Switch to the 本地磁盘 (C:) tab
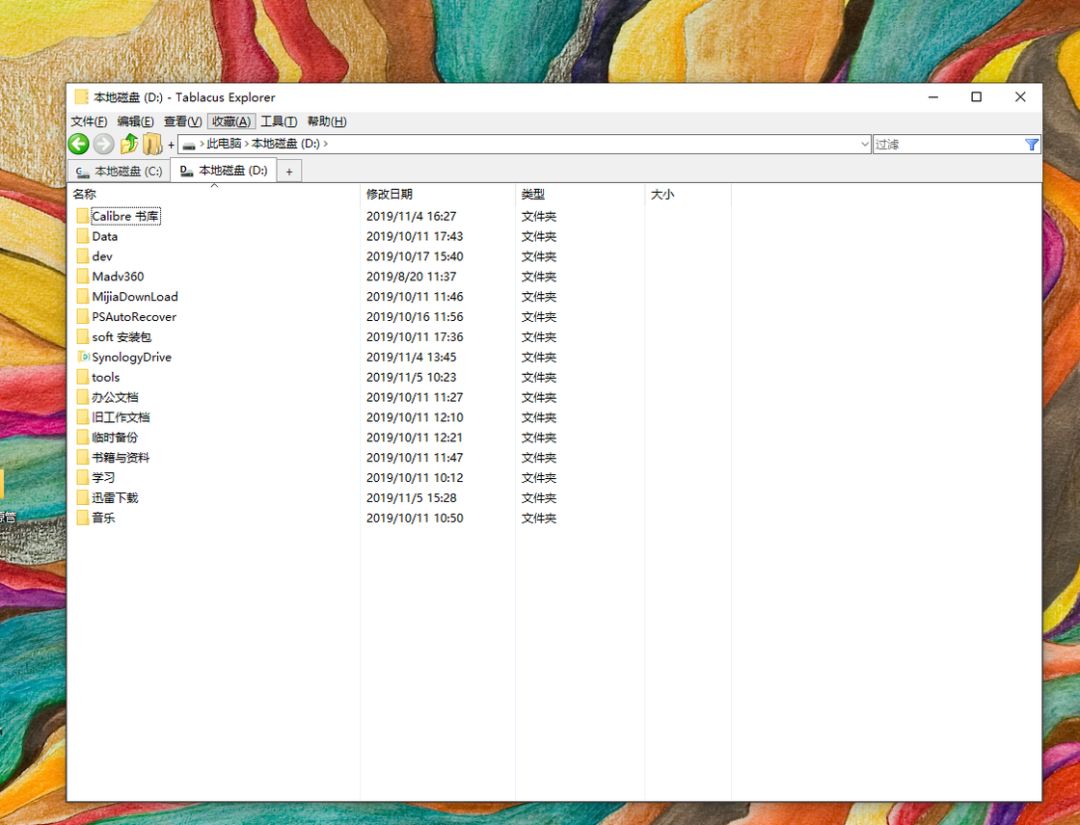The height and width of the screenshot is (825, 1080). click(x=119, y=171)
